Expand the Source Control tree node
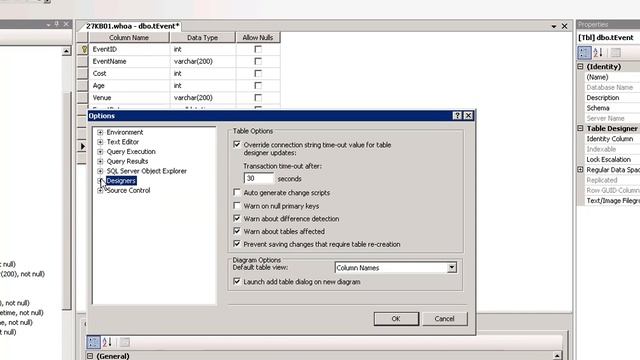 pyautogui.click(x=100, y=191)
